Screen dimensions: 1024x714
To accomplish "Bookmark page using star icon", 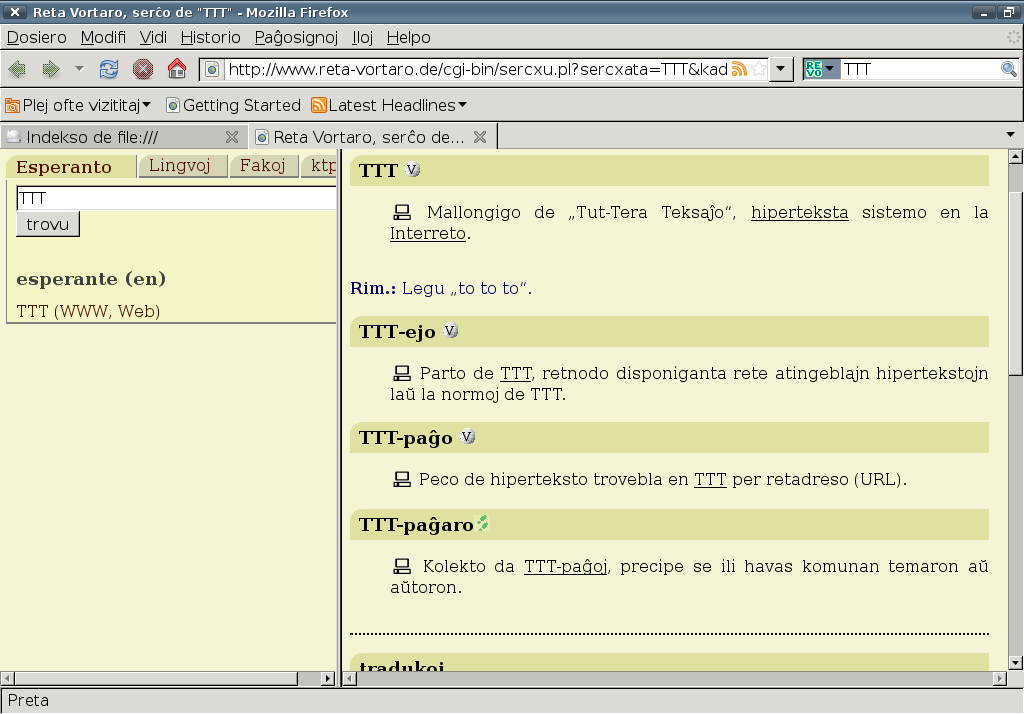I will tap(759, 69).
